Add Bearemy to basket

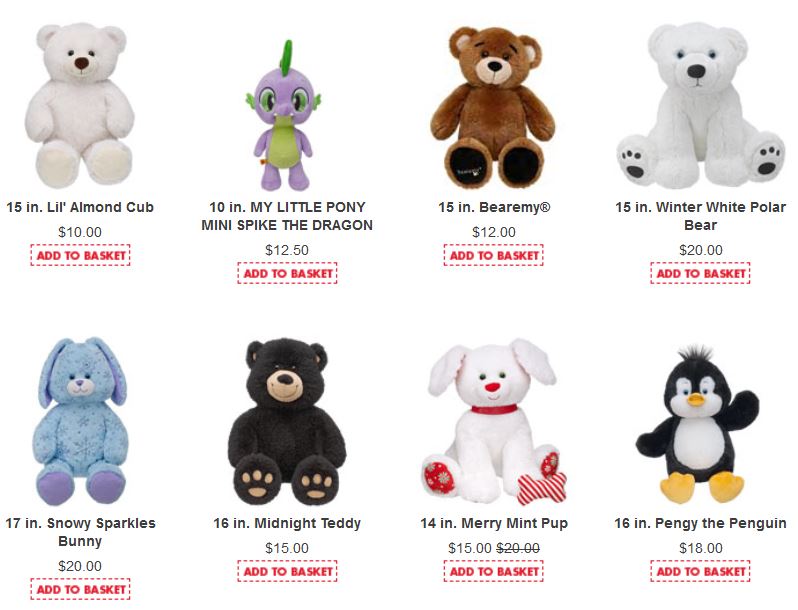coord(494,255)
